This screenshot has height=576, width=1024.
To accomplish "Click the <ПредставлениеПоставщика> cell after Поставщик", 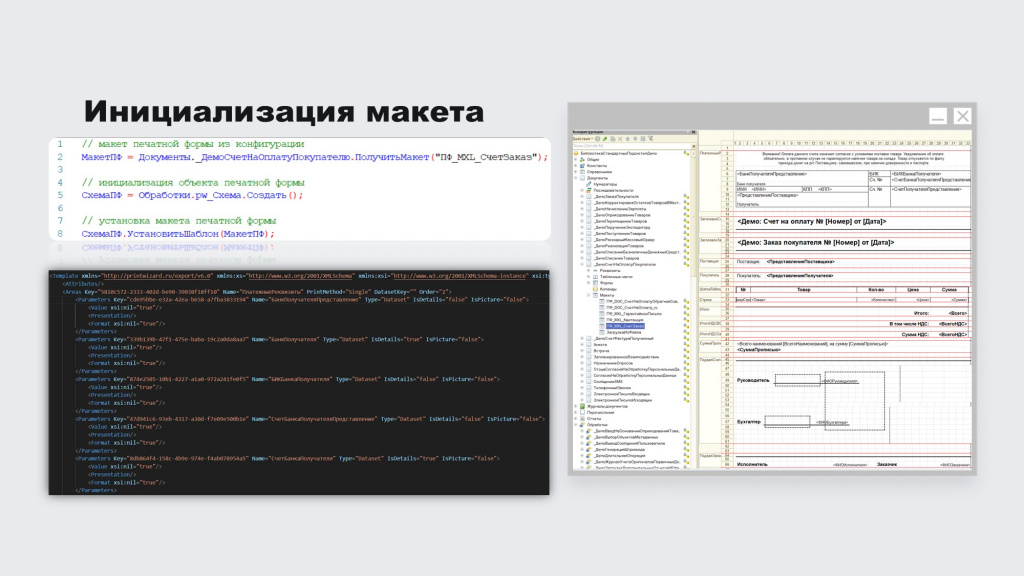I will (x=801, y=262).
